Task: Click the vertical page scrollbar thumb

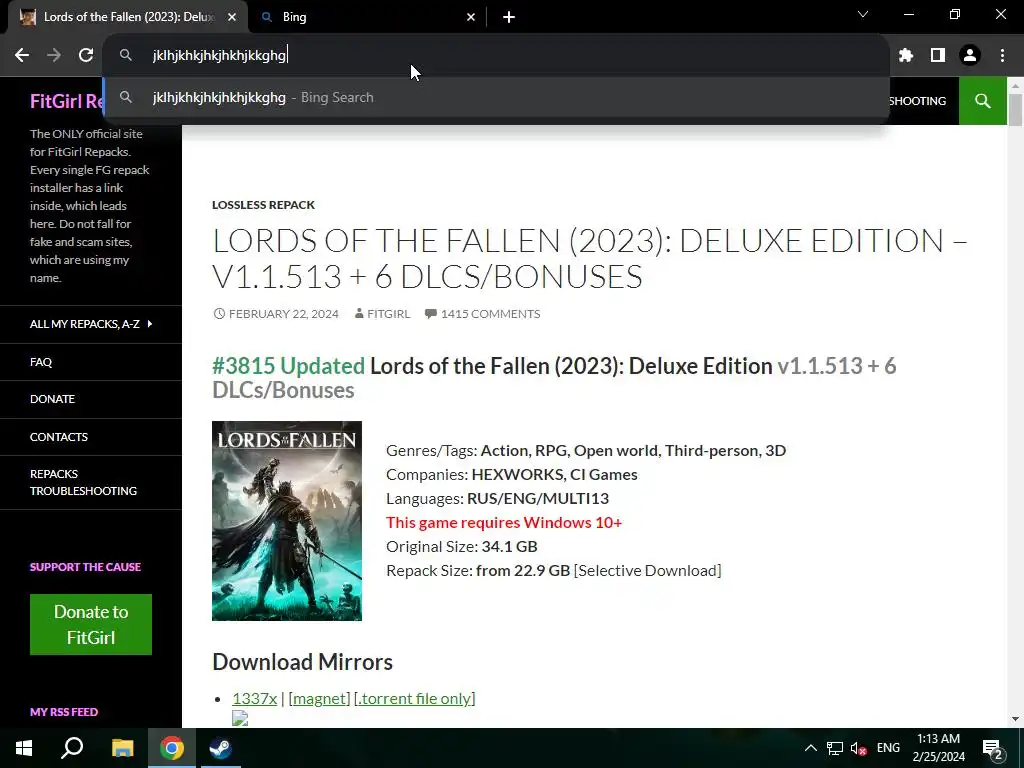Action: 1015,110
